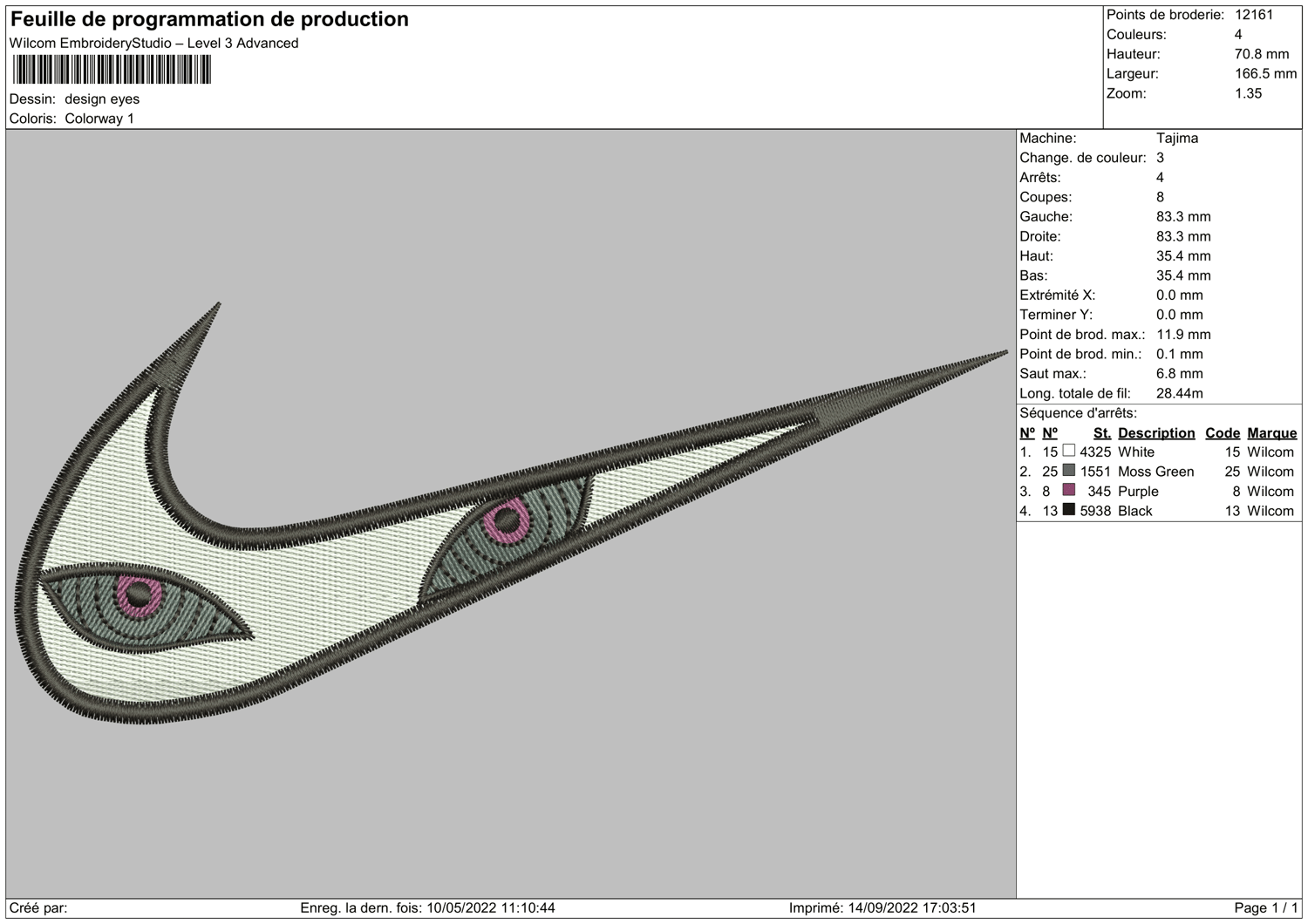Click the Black thread color swatch

click(x=1069, y=509)
